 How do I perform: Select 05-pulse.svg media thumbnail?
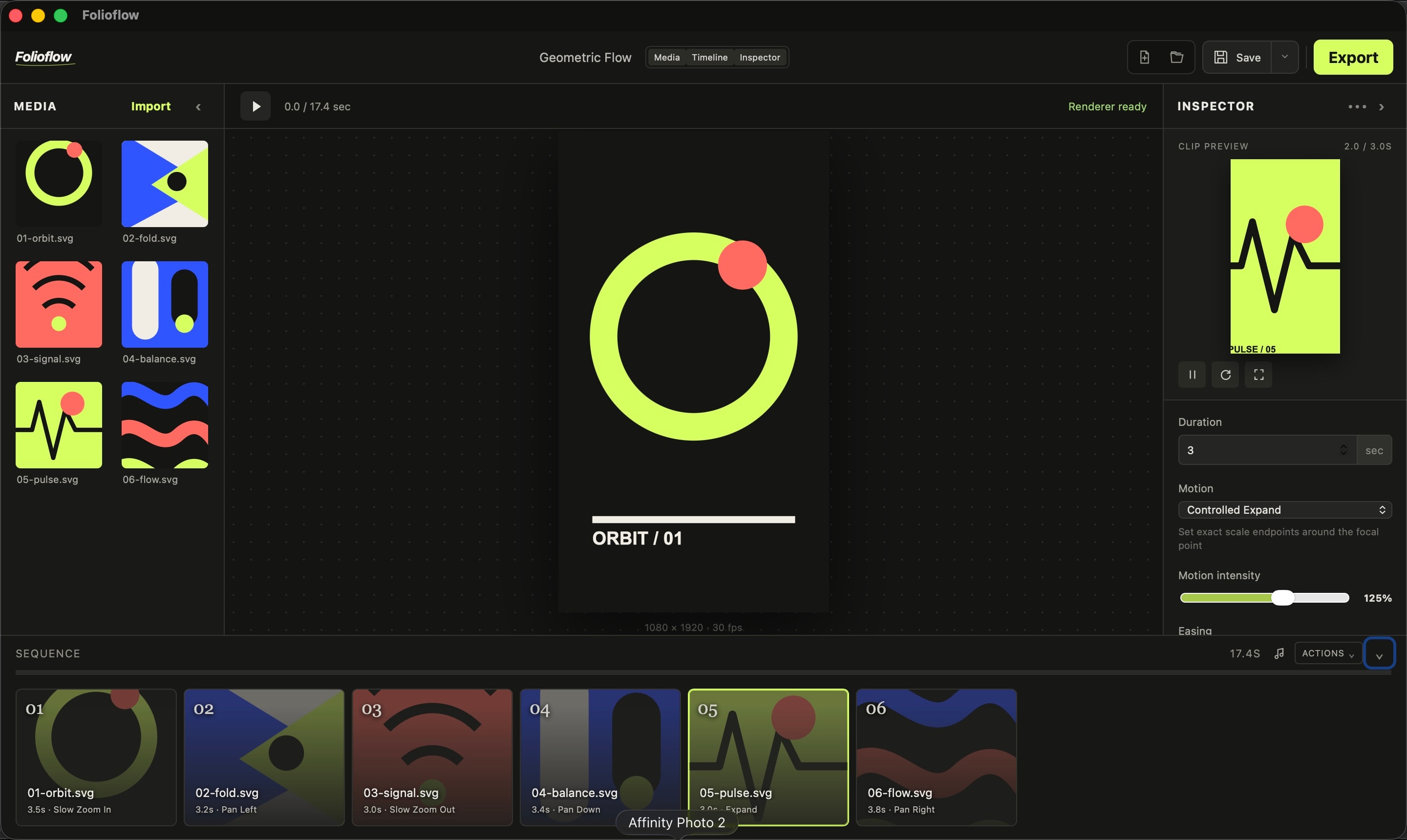coord(59,425)
